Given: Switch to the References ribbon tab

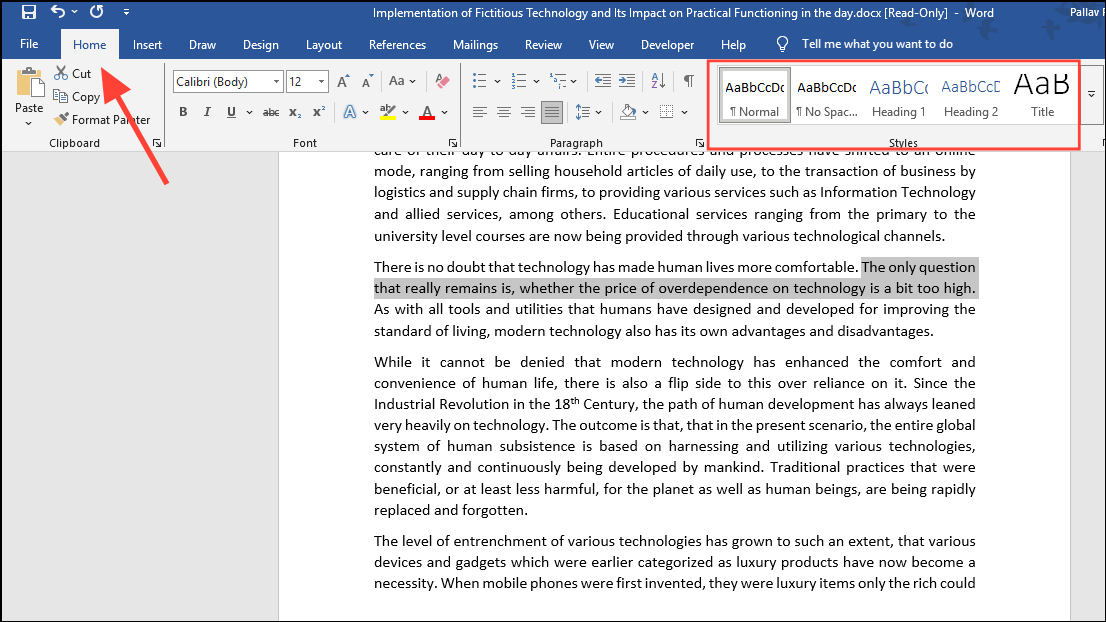Looking at the screenshot, I should (397, 44).
